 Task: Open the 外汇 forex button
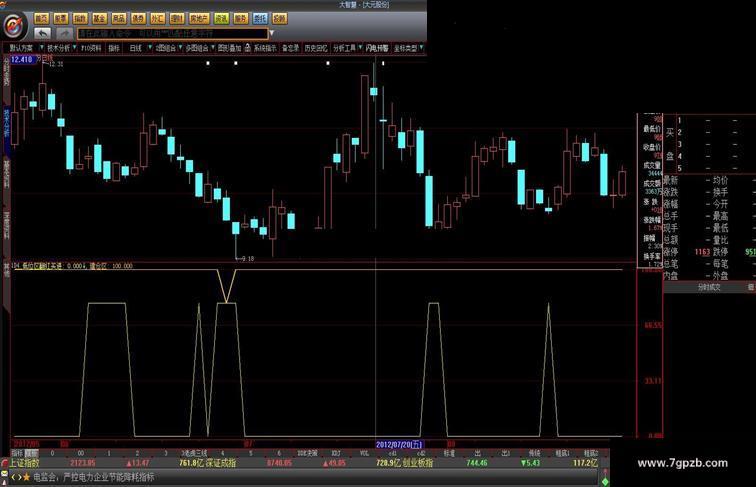[x=157, y=19]
